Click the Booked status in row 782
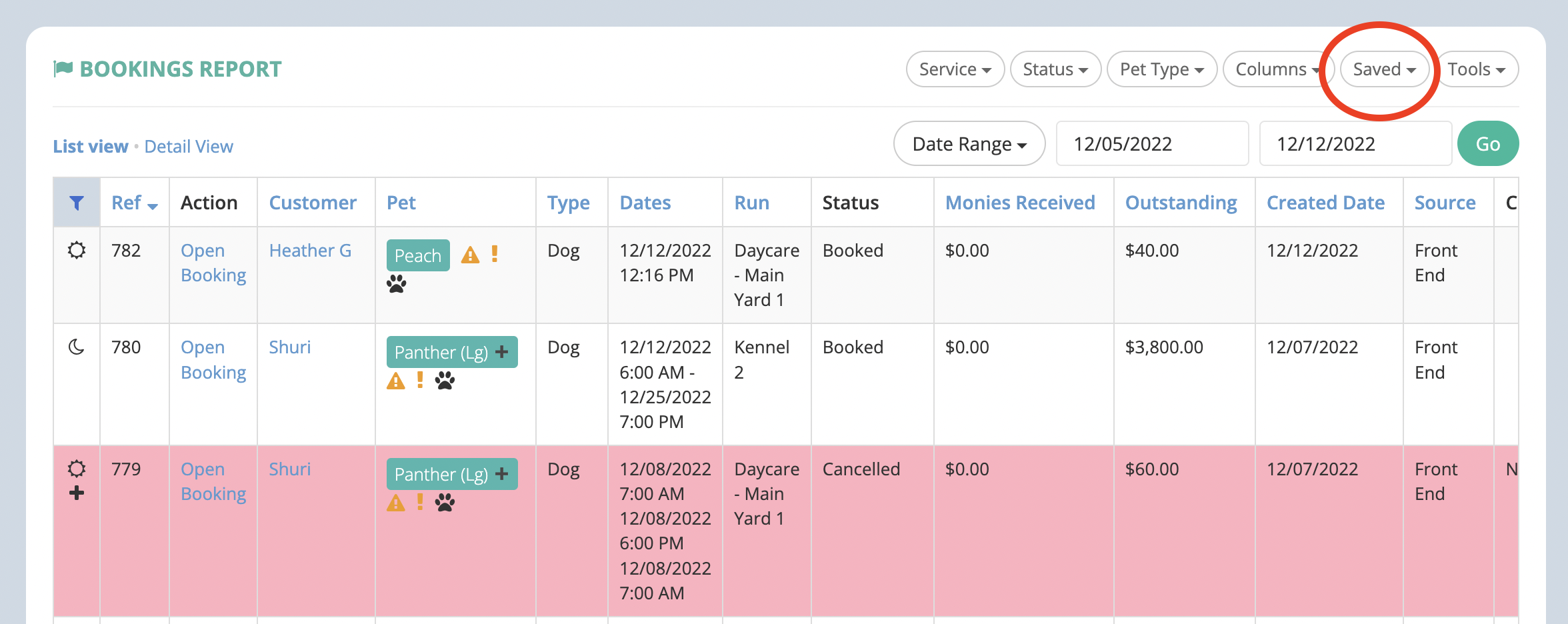This screenshot has width=1568, height=624. 853,251
